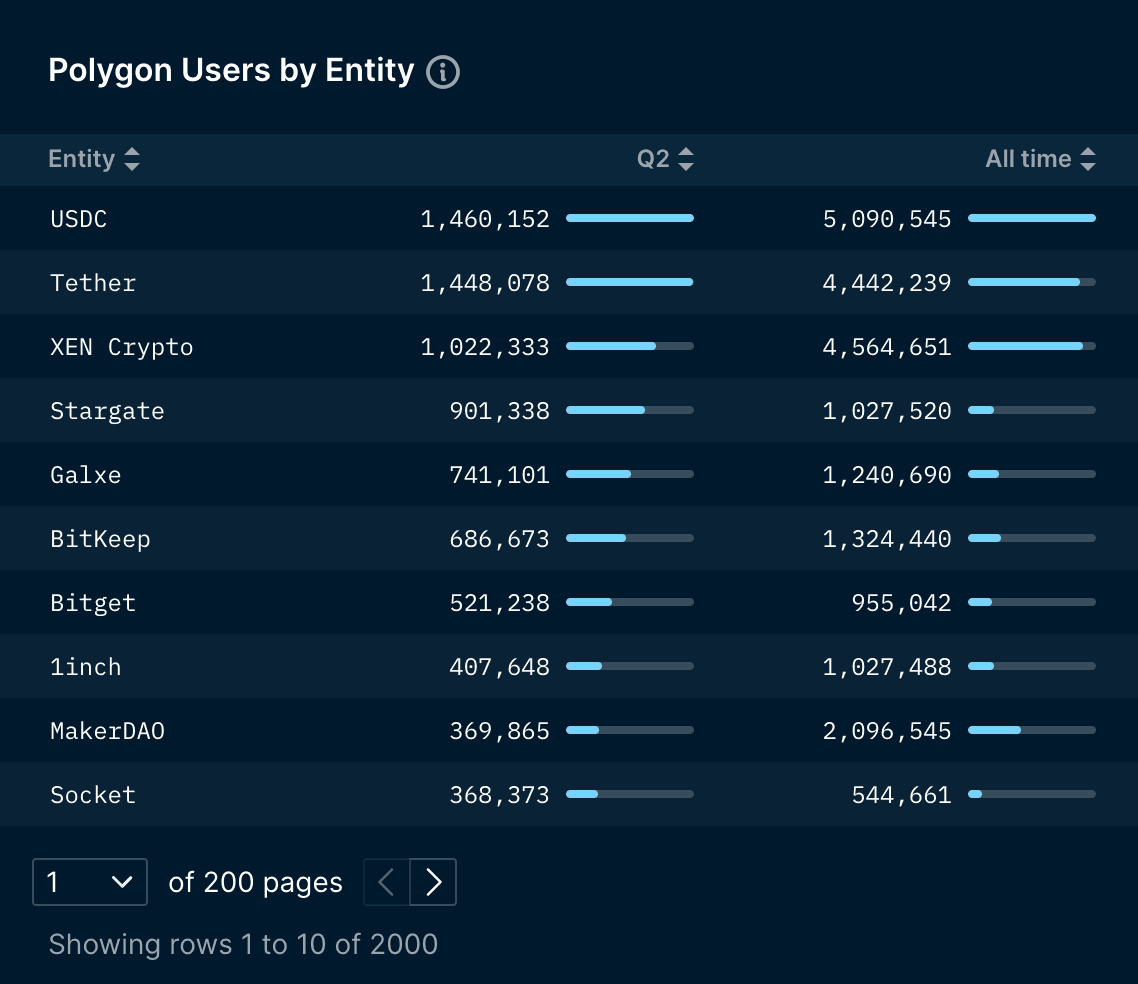
Task: Select the Entity column header
Action: pos(82,158)
